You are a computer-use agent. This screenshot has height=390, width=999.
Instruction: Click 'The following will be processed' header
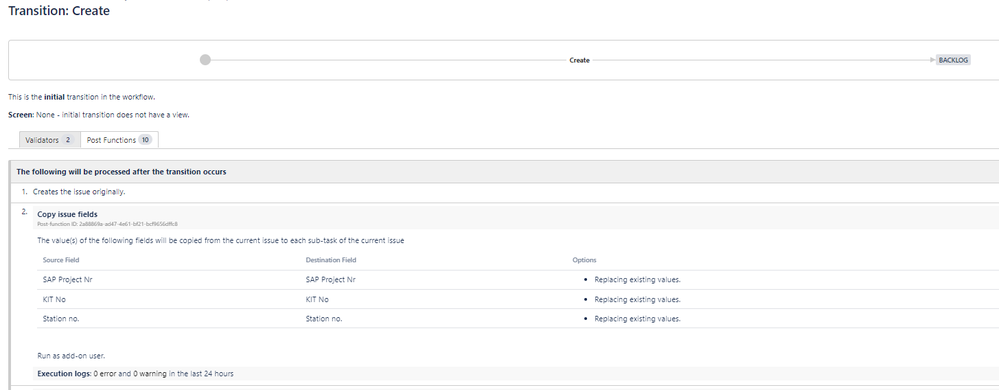(x=121, y=172)
